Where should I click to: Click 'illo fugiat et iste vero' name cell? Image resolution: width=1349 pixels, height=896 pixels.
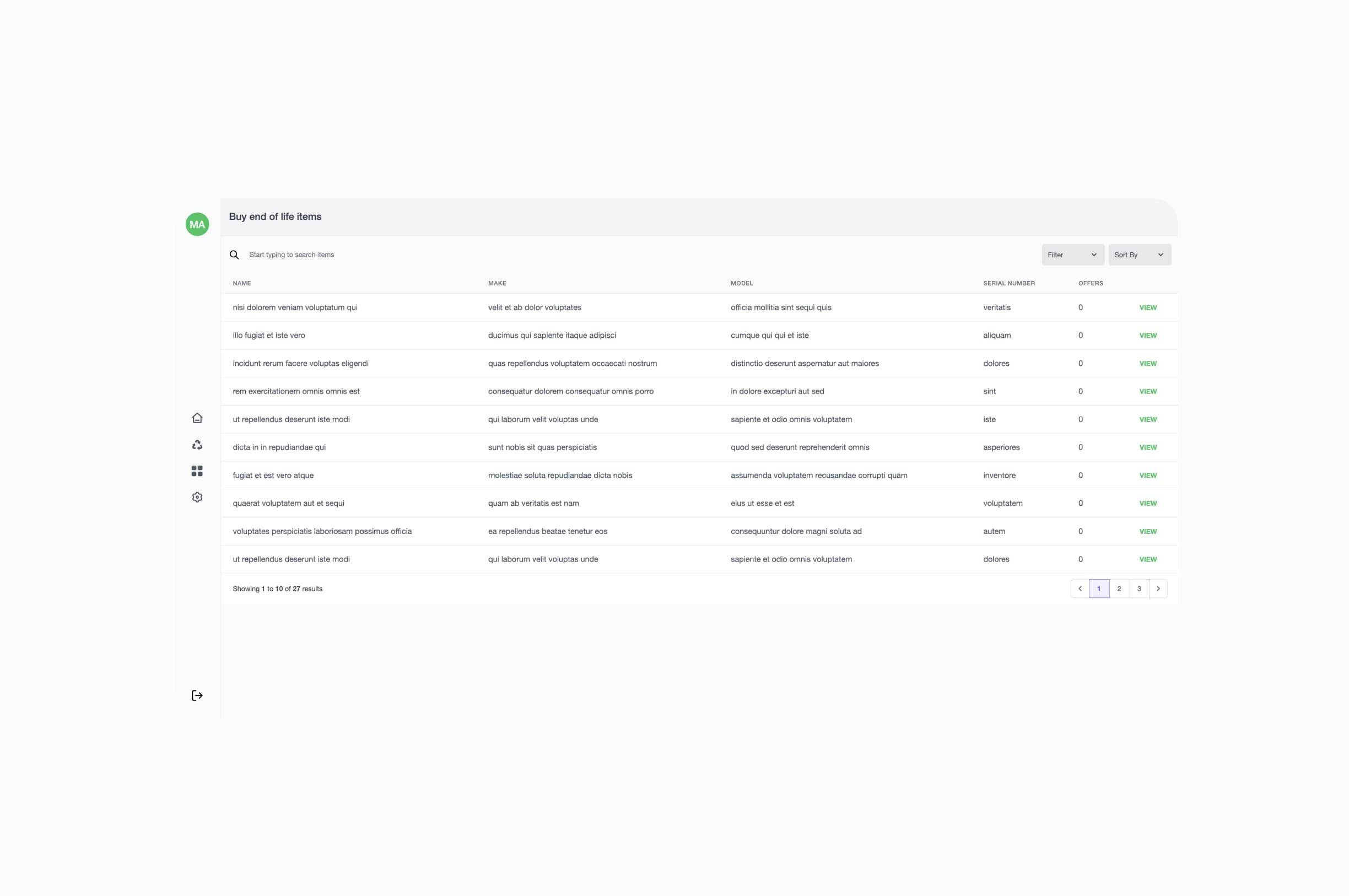268,336
